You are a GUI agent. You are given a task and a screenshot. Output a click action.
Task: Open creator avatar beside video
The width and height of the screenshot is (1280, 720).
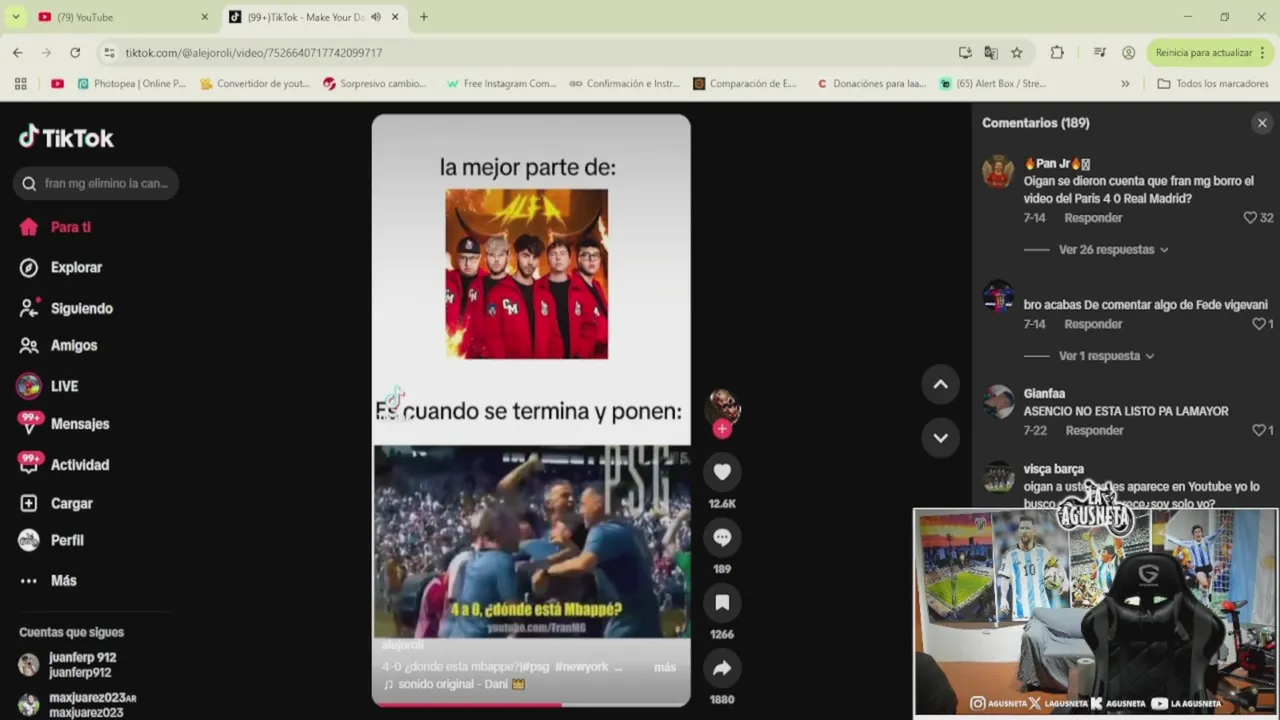pos(723,406)
